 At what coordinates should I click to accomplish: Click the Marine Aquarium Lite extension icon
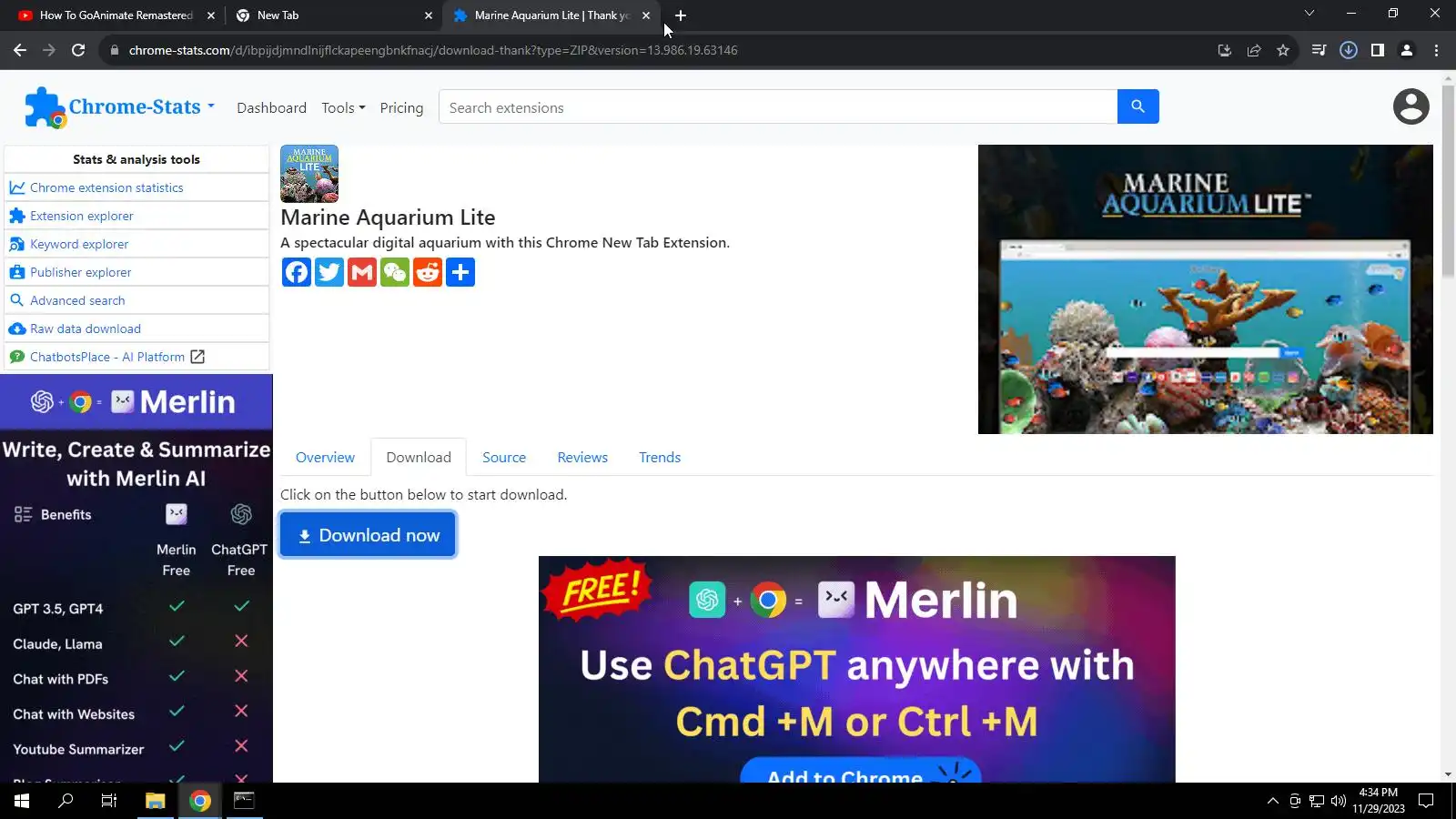point(309,174)
